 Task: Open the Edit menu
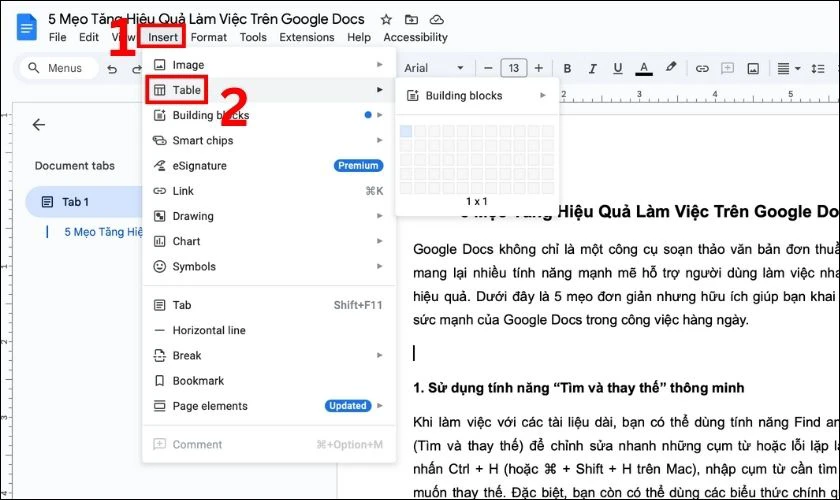88,37
